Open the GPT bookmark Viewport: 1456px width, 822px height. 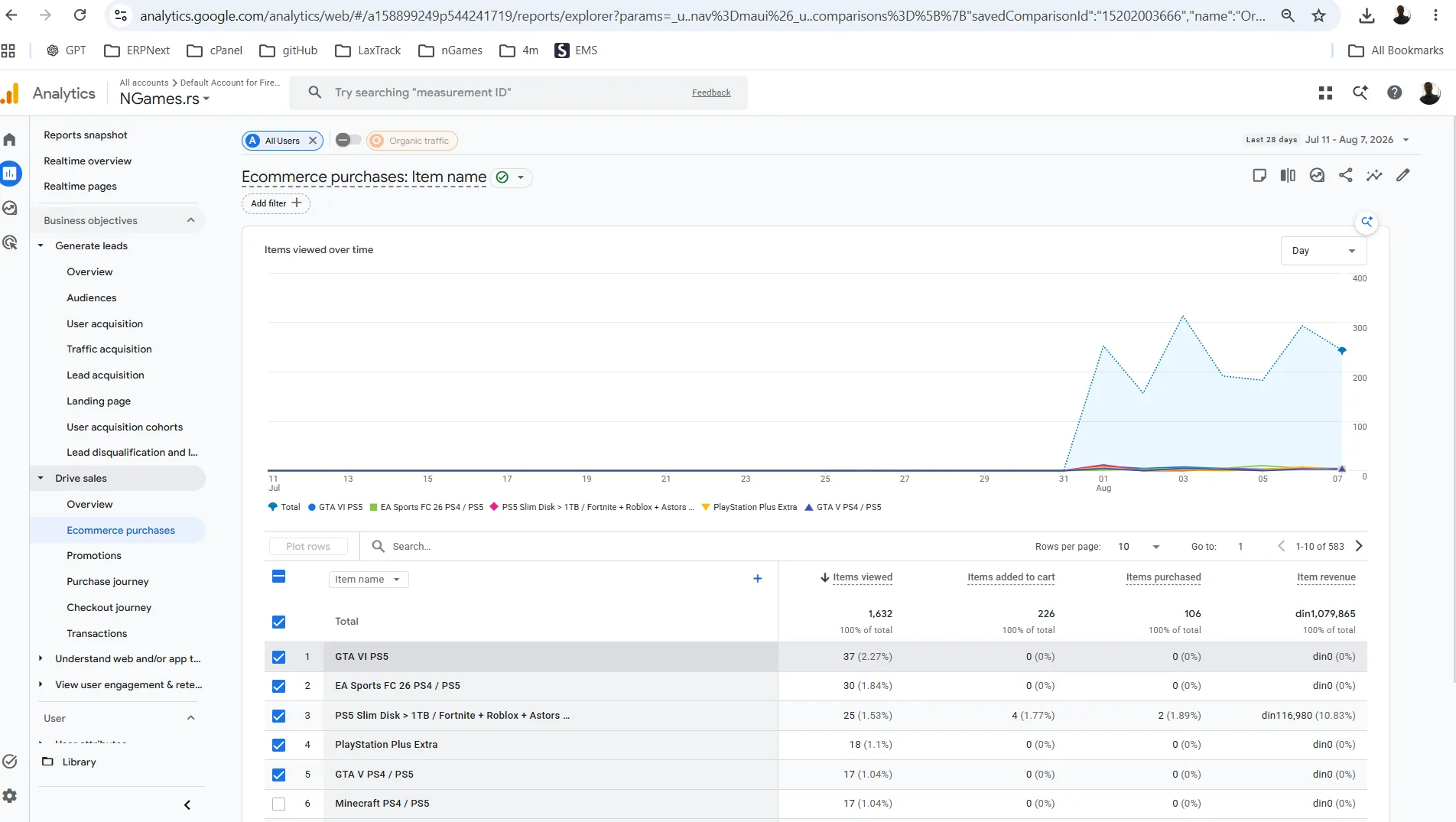click(66, 50)
